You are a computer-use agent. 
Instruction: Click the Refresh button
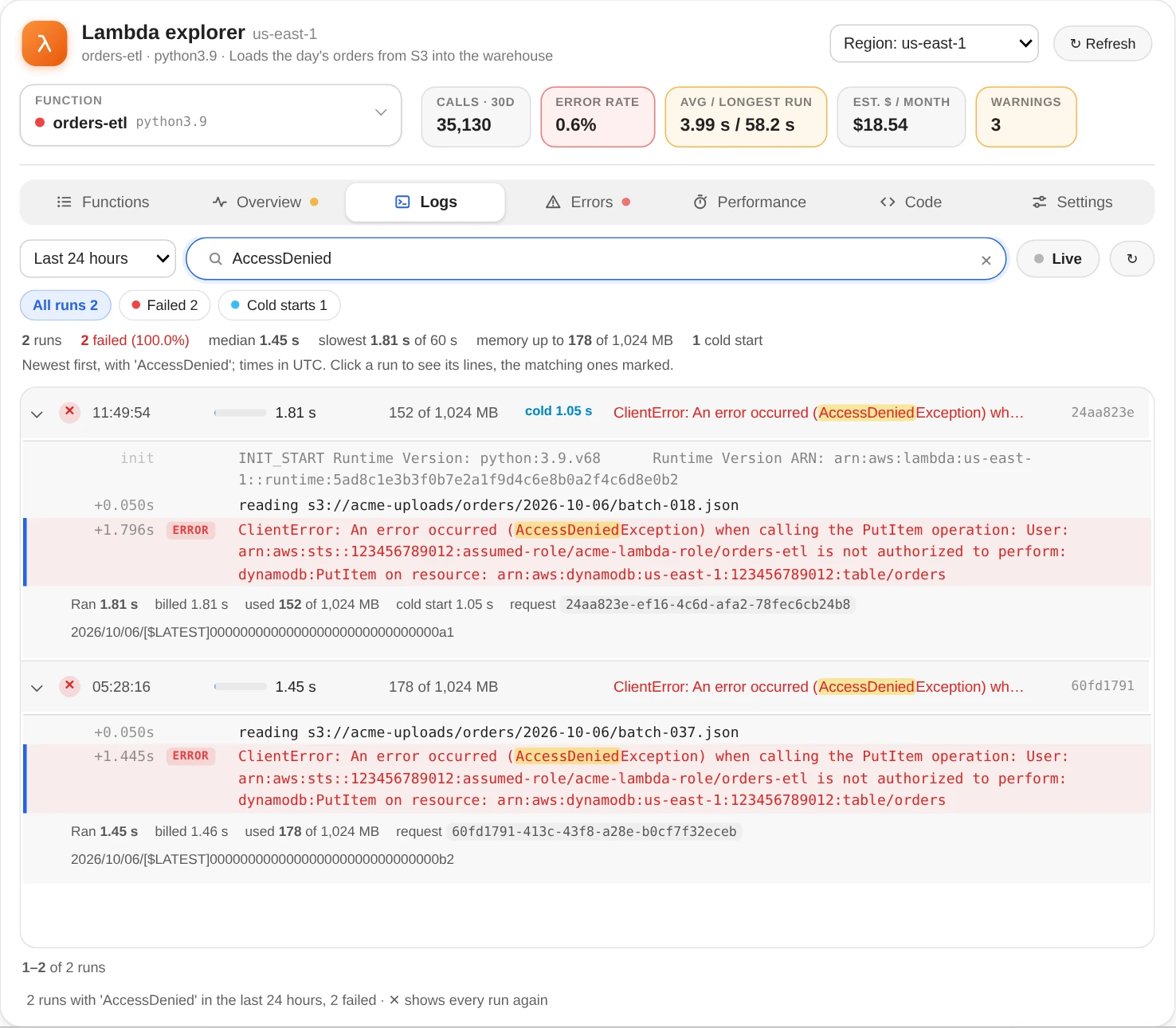[1103, 44]
